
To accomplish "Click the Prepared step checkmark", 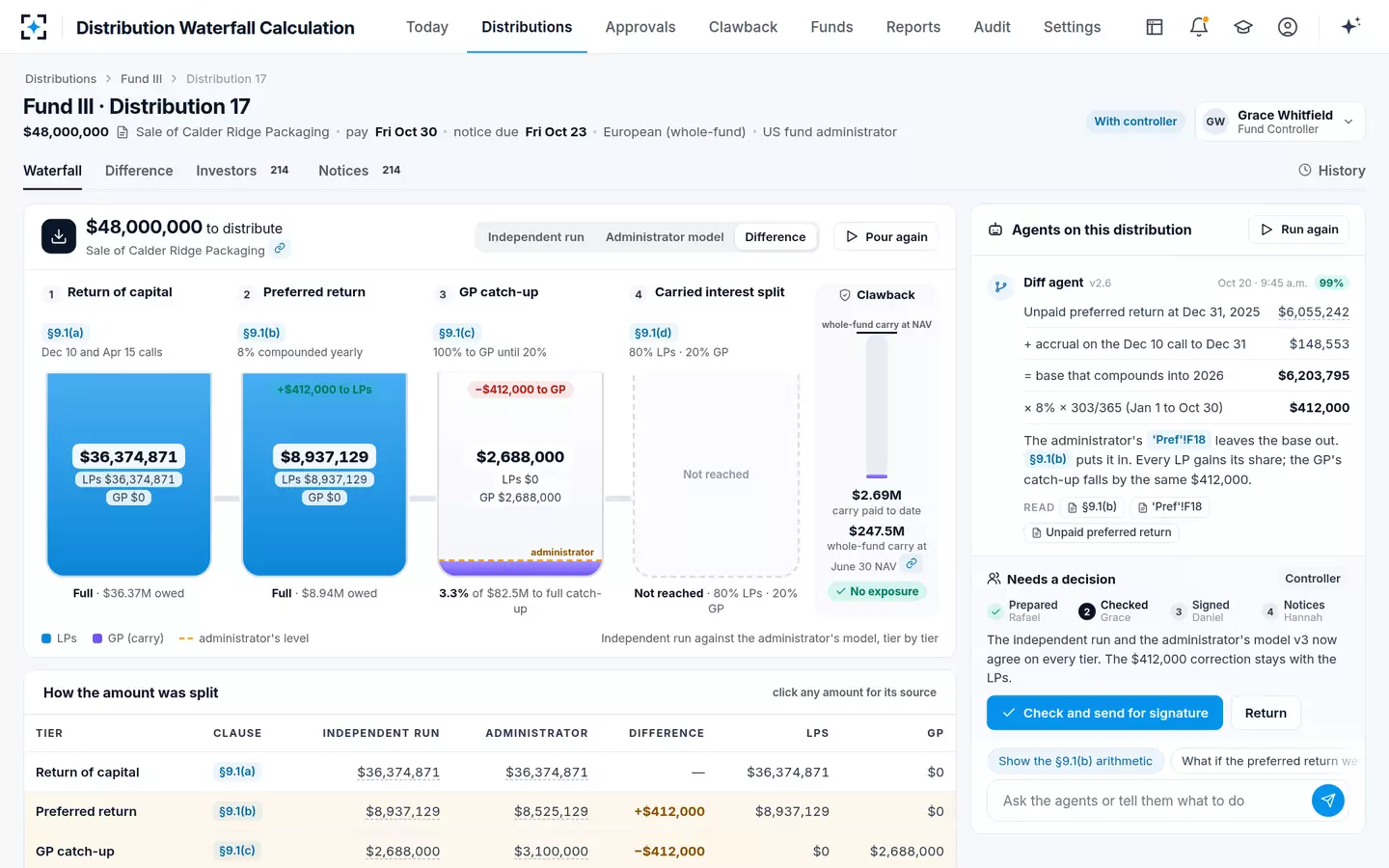I will 995,610.
